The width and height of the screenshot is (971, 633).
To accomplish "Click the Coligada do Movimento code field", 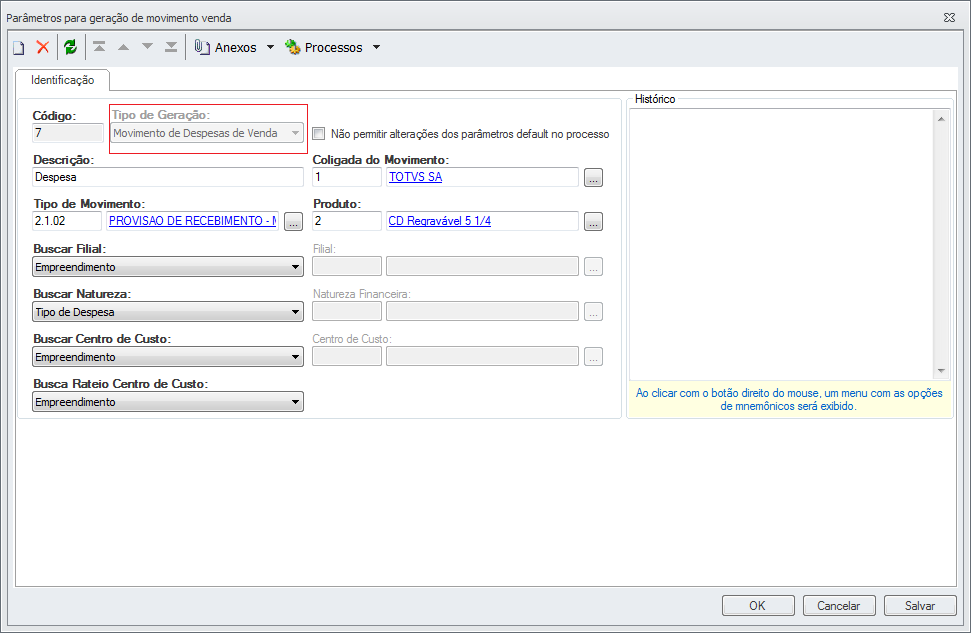I will (x=347, y=177).
